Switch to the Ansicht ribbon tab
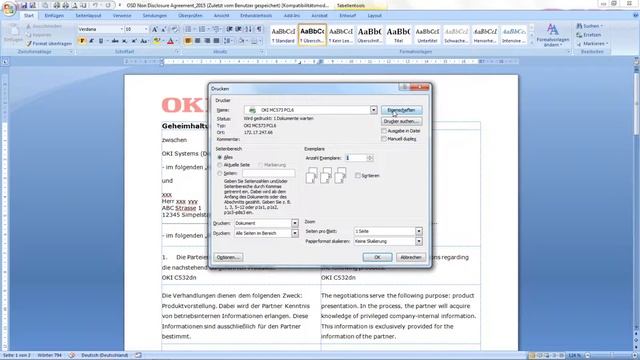The width and height of the screenshot is (640, 360). 222,16
